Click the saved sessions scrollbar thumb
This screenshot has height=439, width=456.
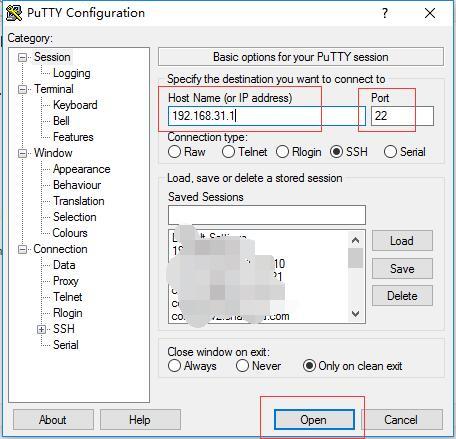coord(355,258)
